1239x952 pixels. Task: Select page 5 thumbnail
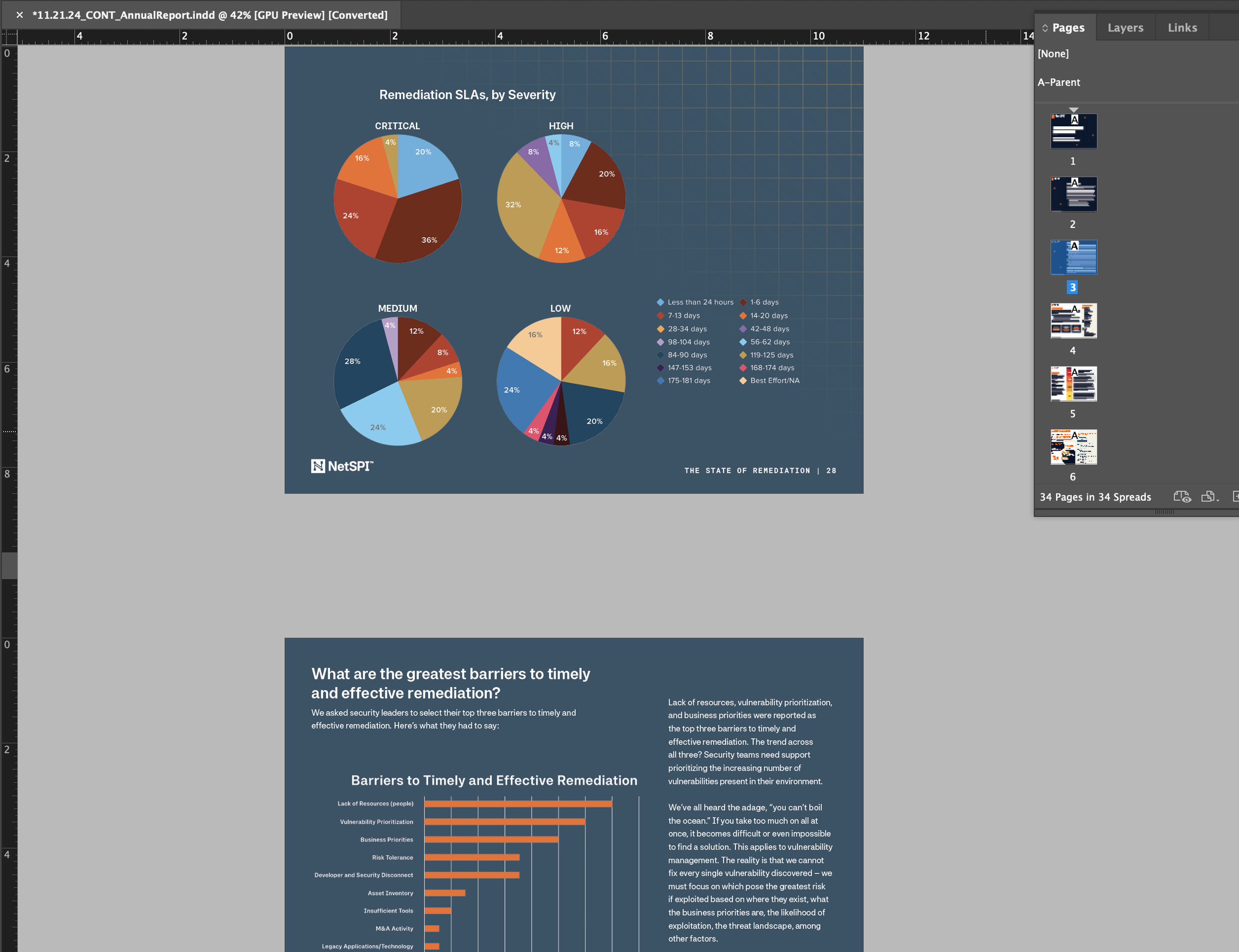point(1073,384)
